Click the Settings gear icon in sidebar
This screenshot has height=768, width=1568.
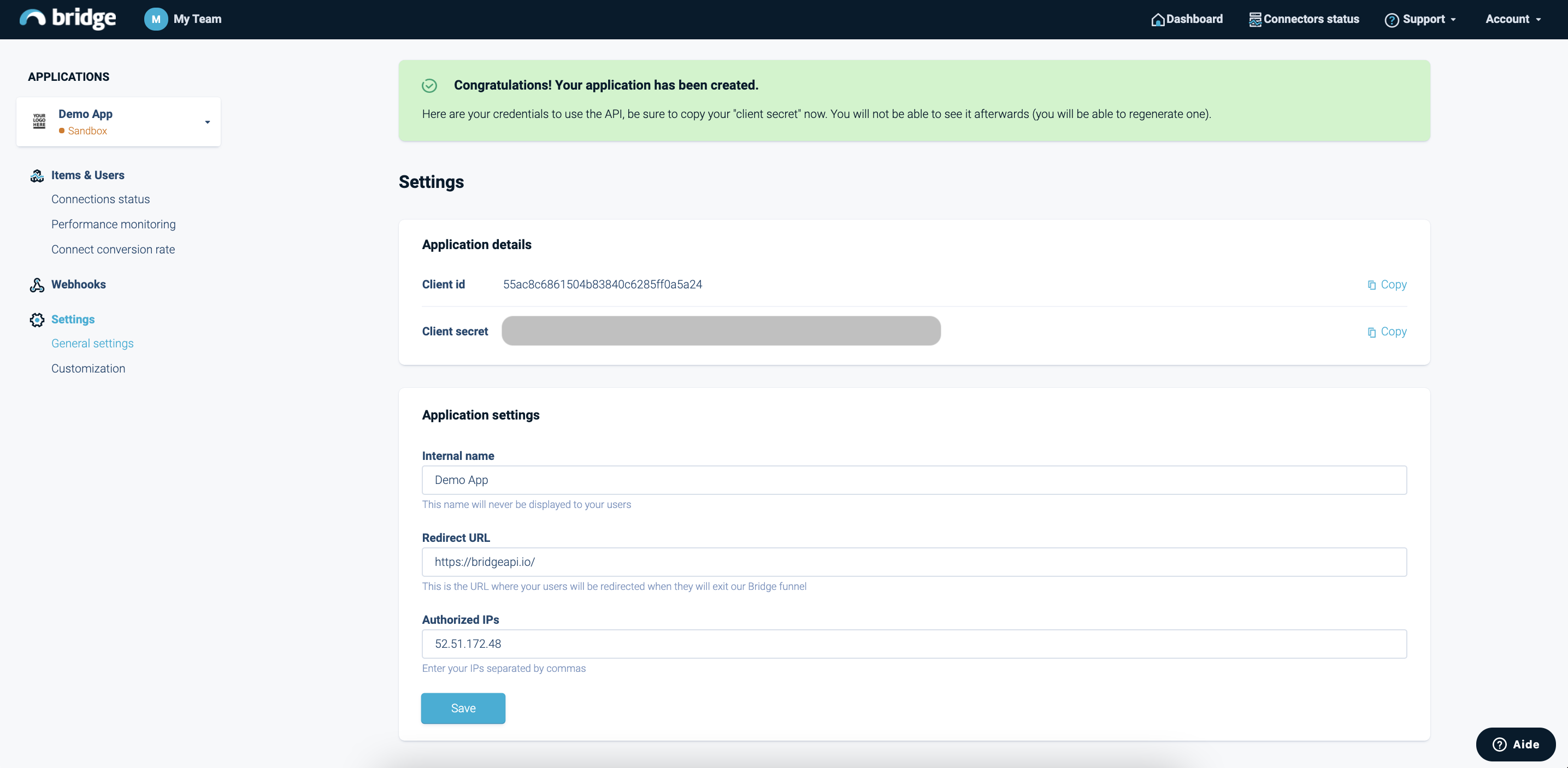pyautogui.click(x=37, y=320)
